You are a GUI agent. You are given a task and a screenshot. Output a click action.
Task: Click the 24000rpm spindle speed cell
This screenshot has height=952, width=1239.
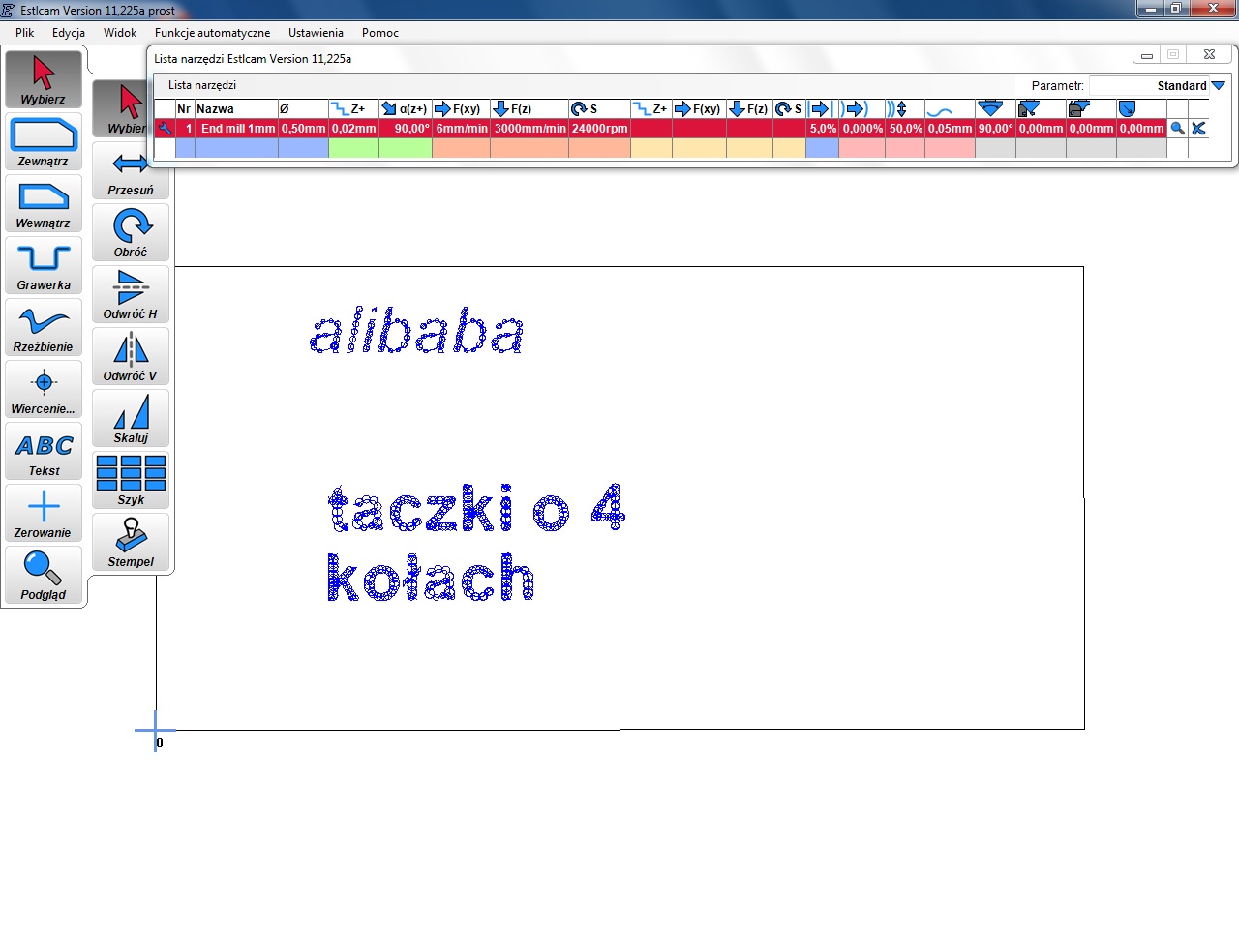pos(599,129)
